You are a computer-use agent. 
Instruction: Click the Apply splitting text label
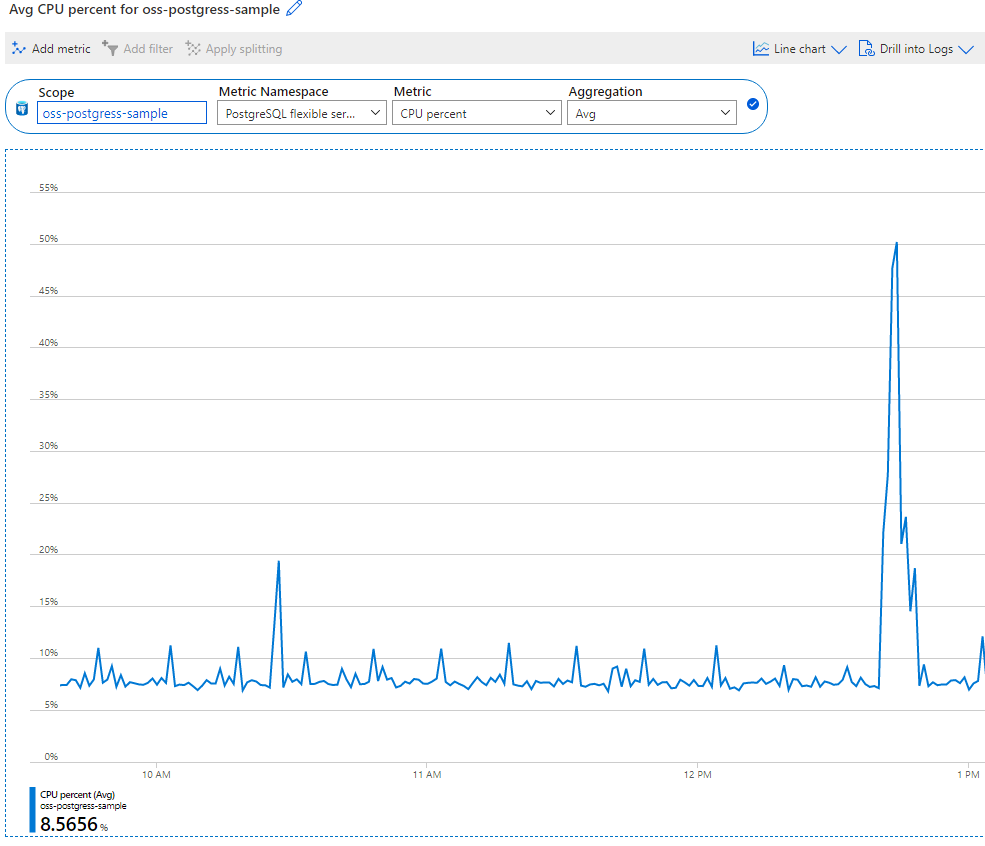click(244, 49)
